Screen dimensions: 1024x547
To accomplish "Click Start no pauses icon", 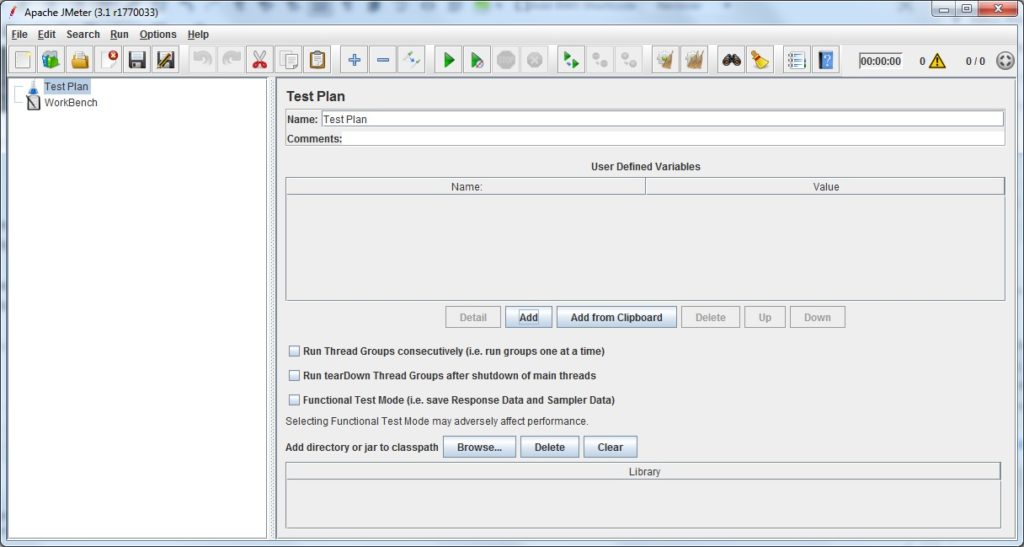I will point(477,61).
